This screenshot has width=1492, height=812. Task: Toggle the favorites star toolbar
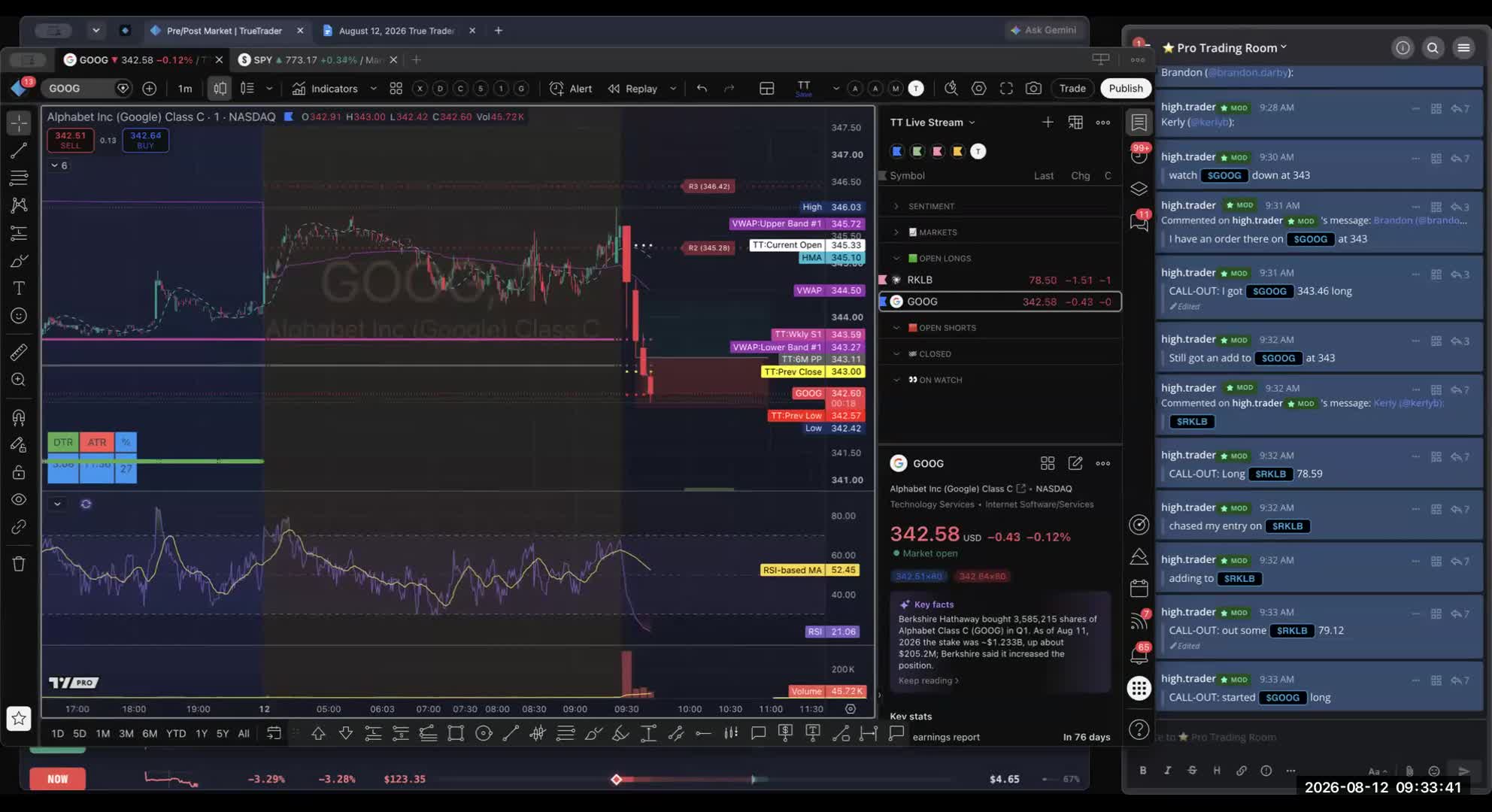click(19, 718)
